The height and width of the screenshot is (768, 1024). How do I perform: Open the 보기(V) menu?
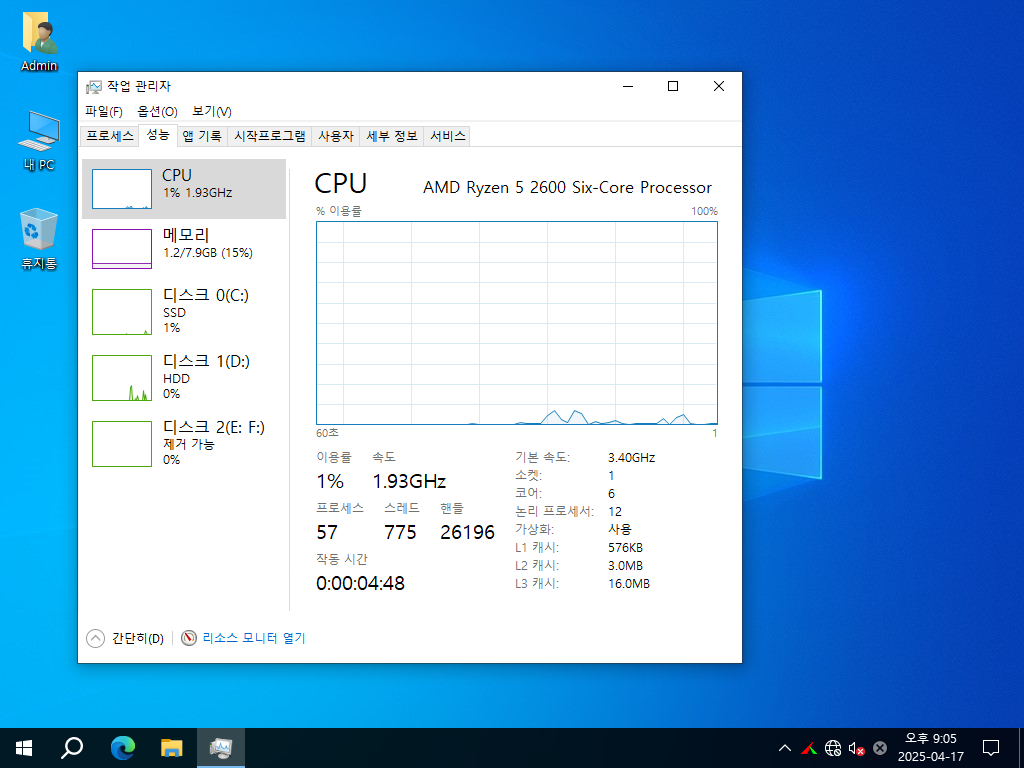pos(212,112)
